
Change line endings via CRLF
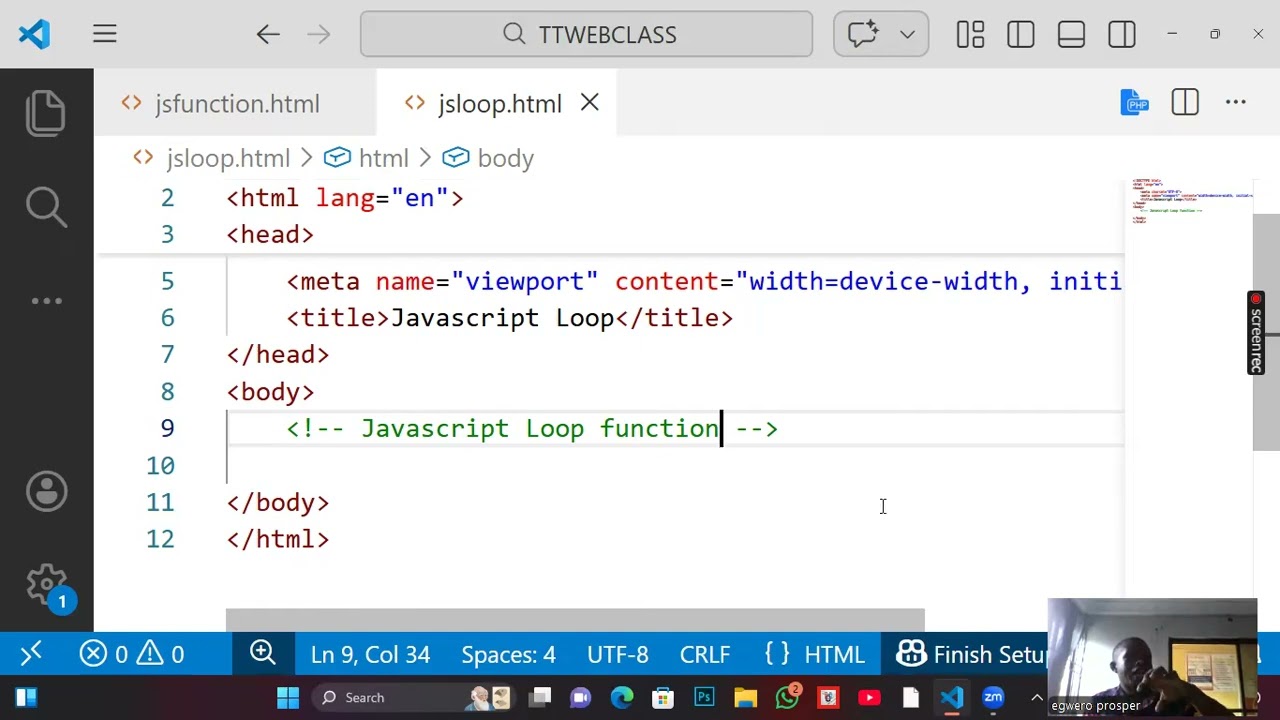[705, 654]
